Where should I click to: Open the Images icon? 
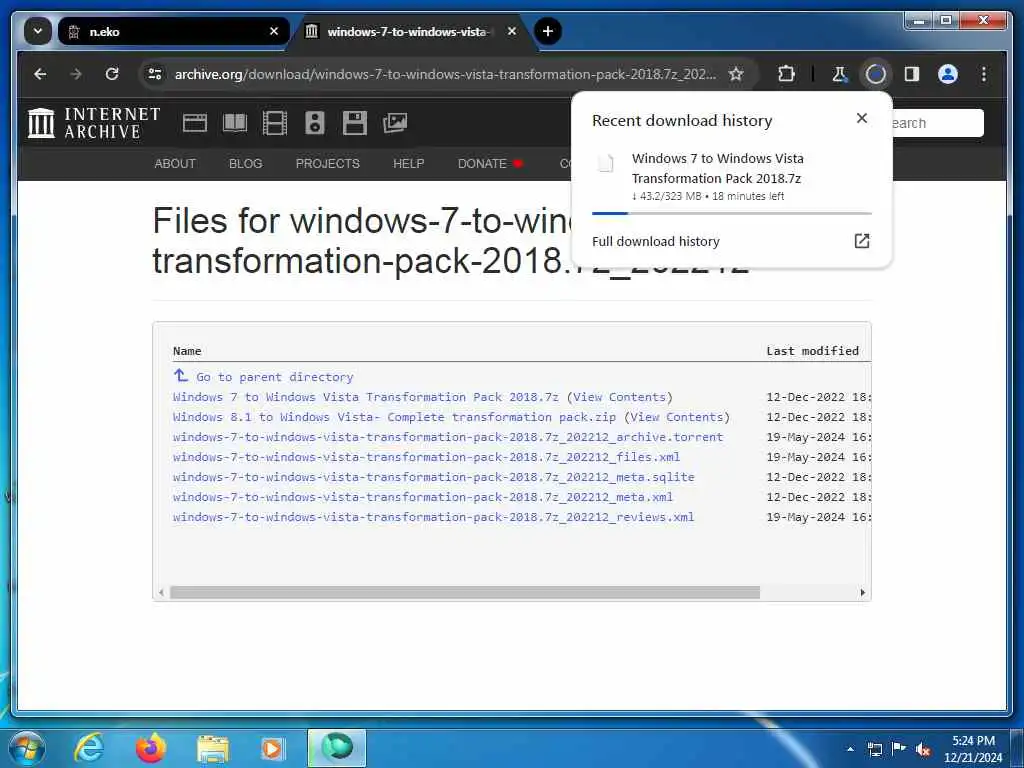(x=395, y=123)
